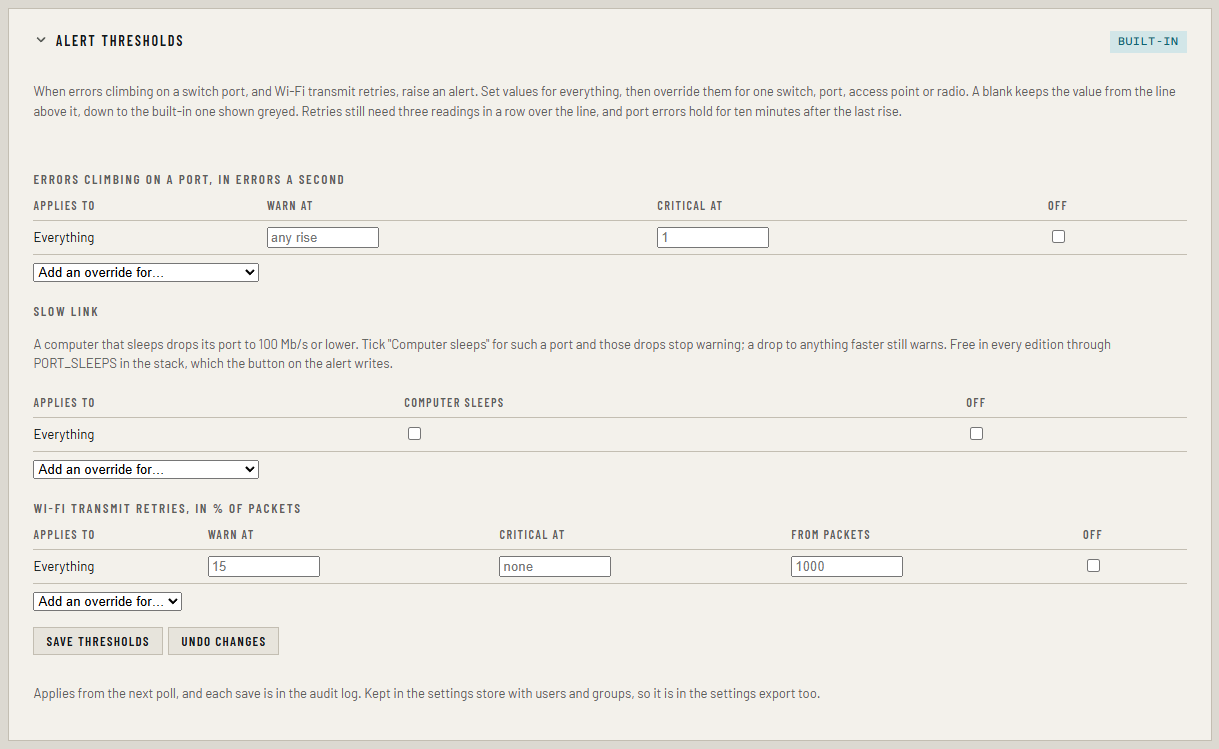The height and width of the screenshot is (749, 1219).
Task: Tick Off checkbox in Slow Link row
Action: (x=976, y=434)
